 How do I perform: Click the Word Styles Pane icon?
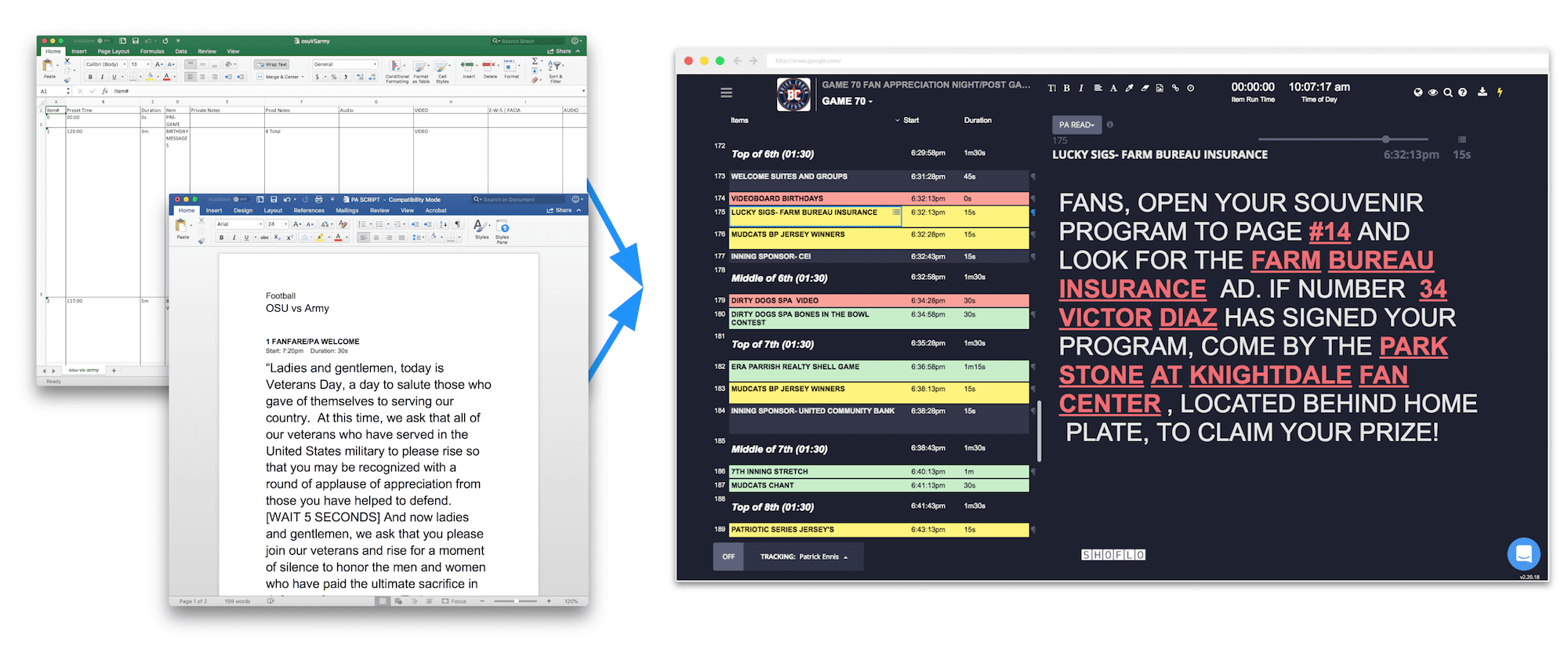(x=503, y=230)
